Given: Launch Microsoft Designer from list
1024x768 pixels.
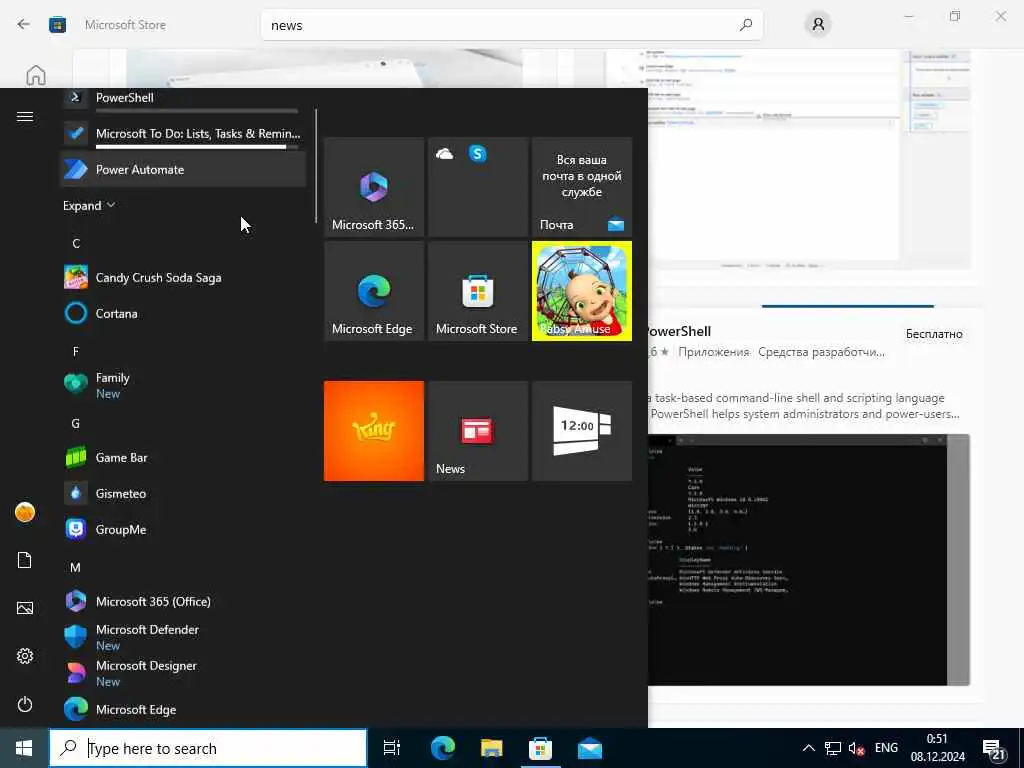Looking at the screenshot, I should point(183,673).
